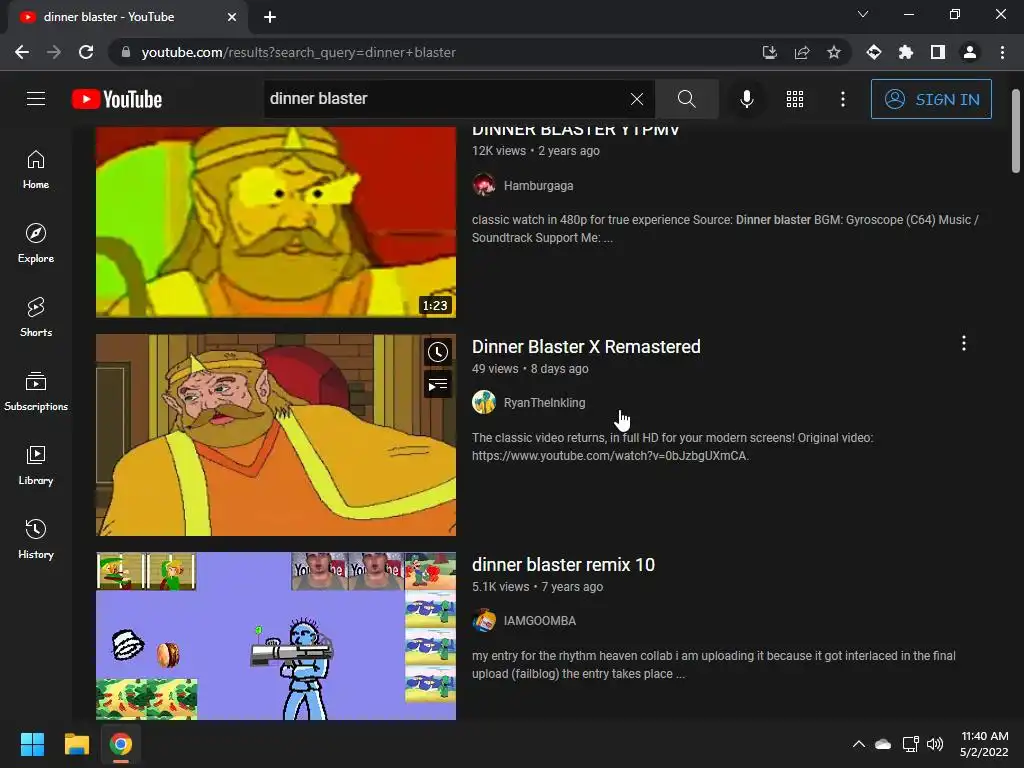Open volume control in tray

coord(935,744)
